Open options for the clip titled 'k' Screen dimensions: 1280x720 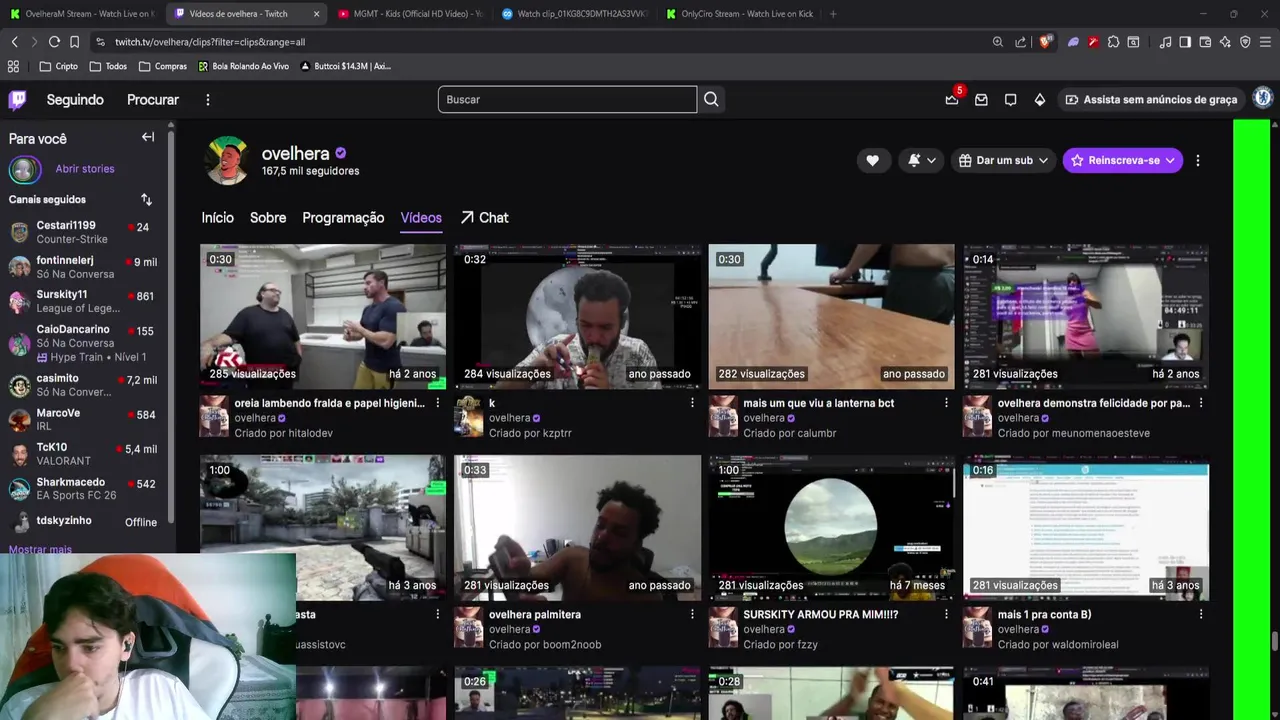[x=692, y=403]
